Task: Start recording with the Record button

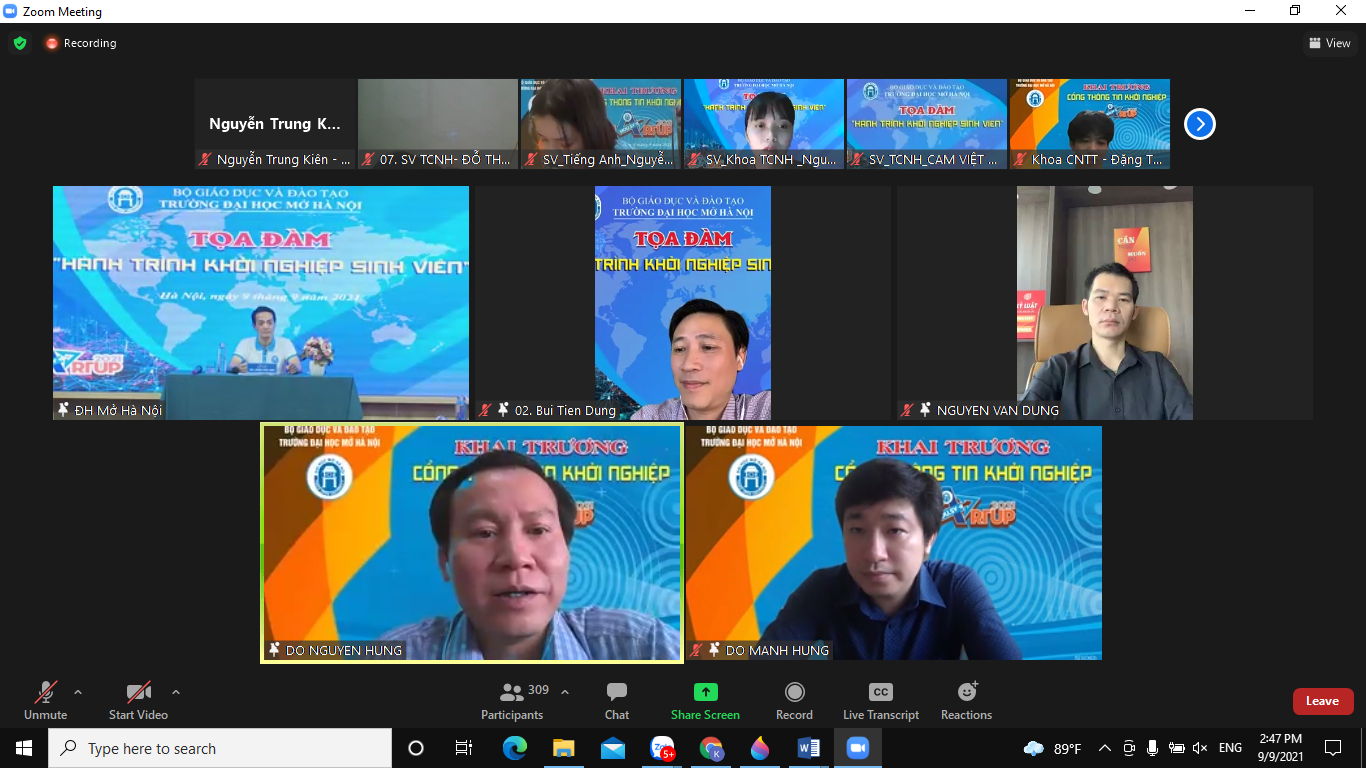Action: tap(794, 700)
